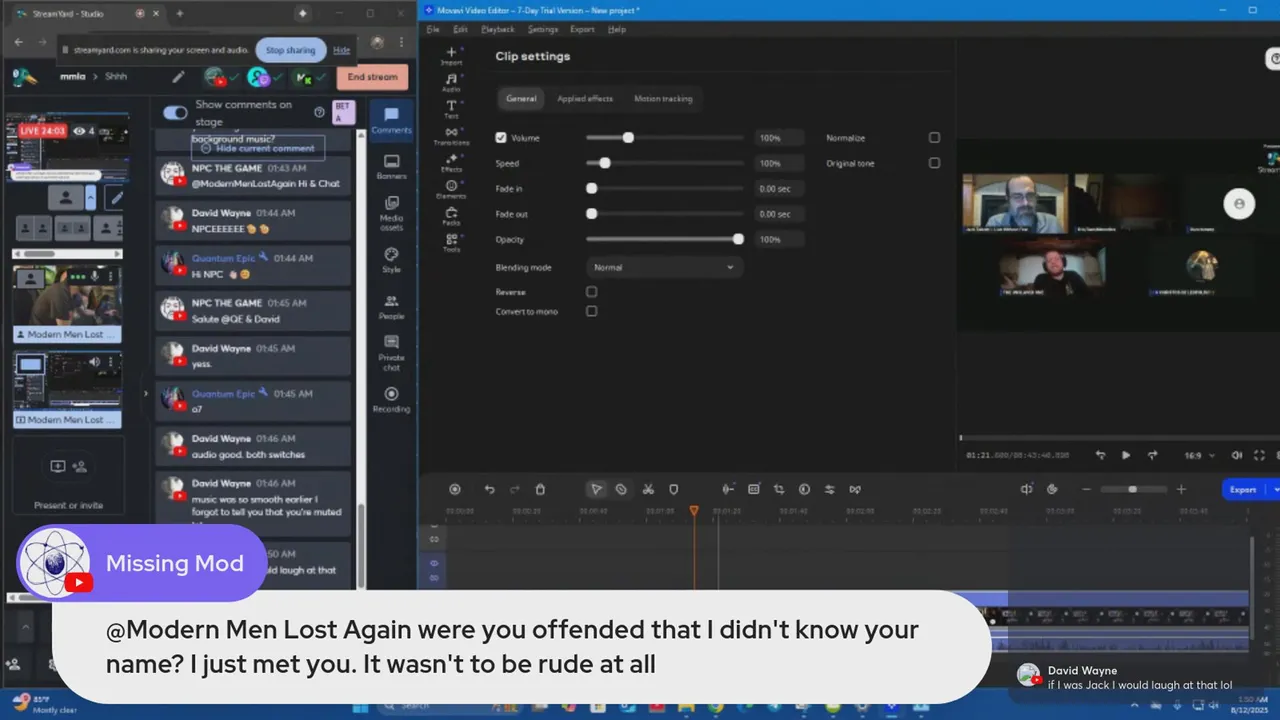The height and width of the screenshot is (720, 1280).
Task: Check the Reverse checkbox
Action: tap(591, 292)
